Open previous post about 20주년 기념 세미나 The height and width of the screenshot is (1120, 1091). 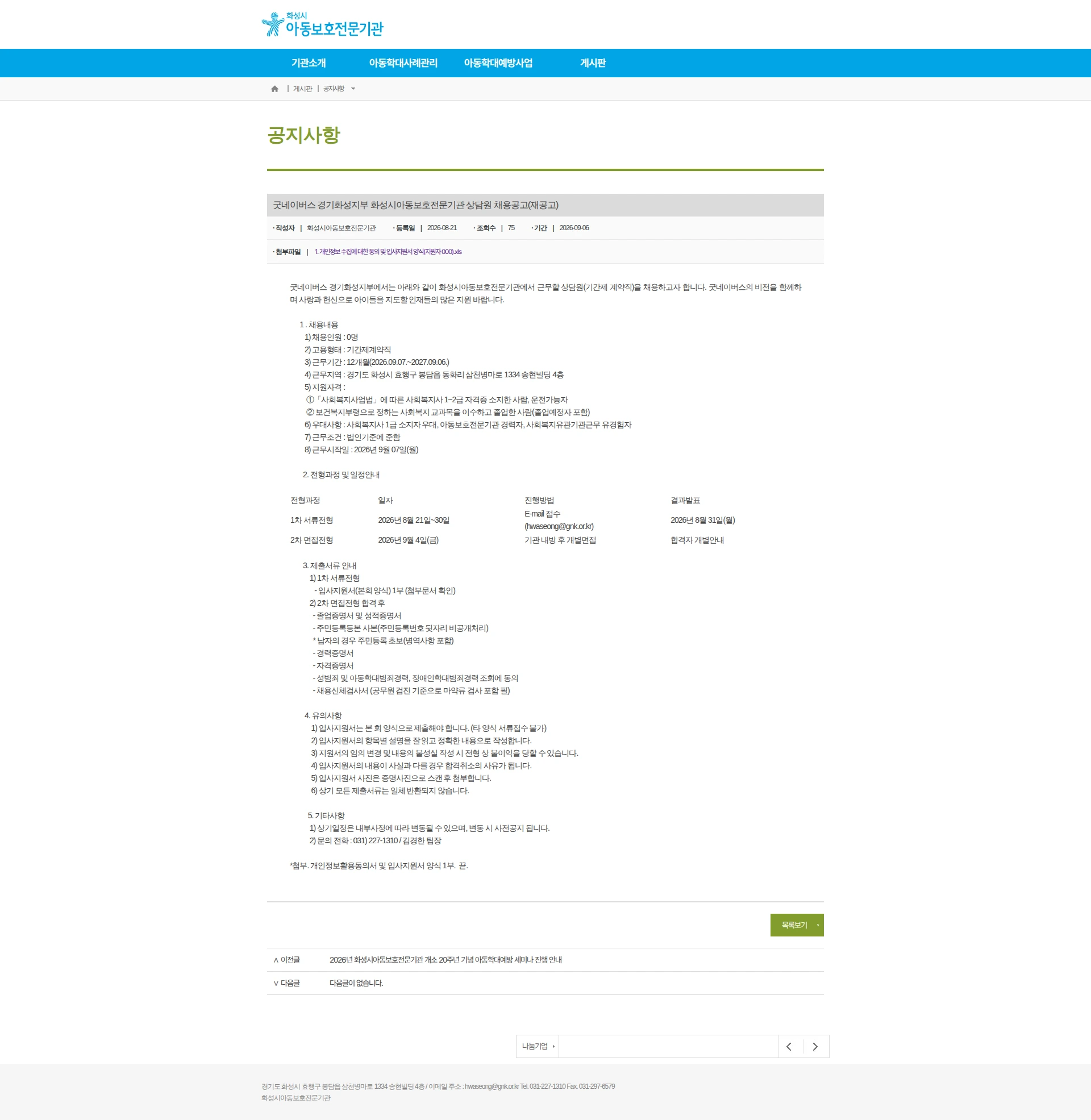point(445,960)
